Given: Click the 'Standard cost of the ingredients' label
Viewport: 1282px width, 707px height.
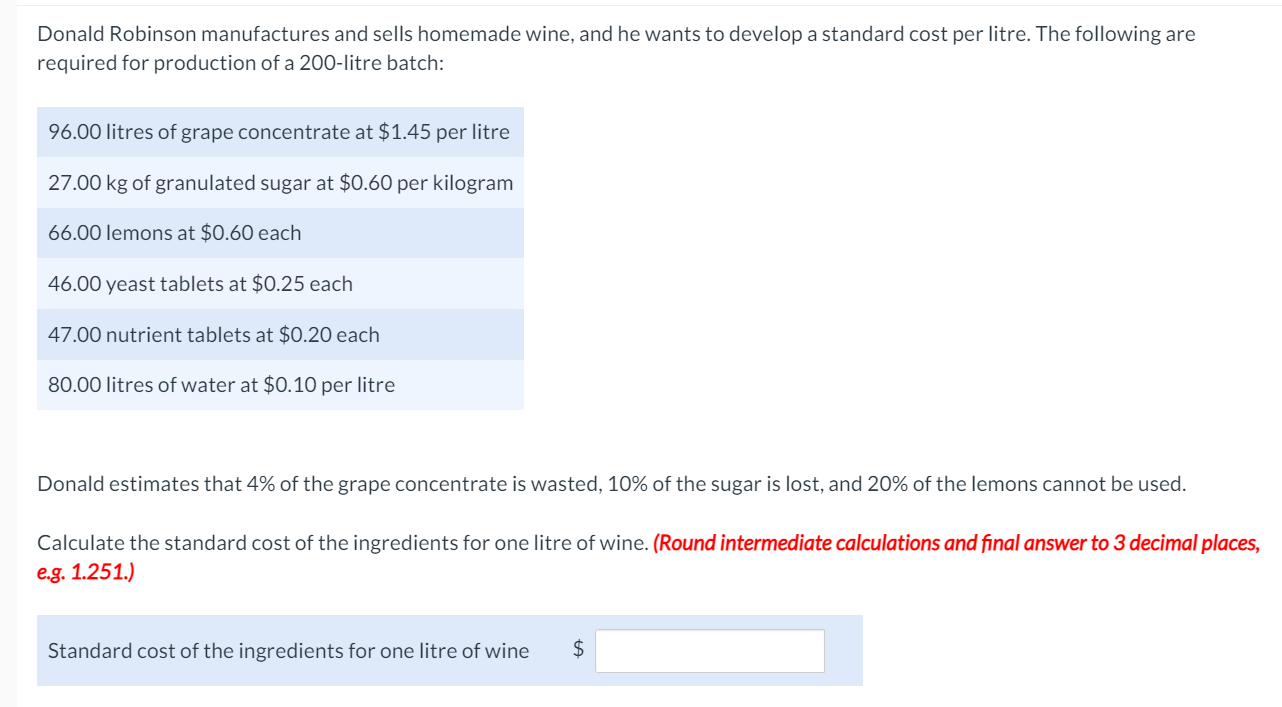Looking at the screenshot, I should [x=288, y=651].
